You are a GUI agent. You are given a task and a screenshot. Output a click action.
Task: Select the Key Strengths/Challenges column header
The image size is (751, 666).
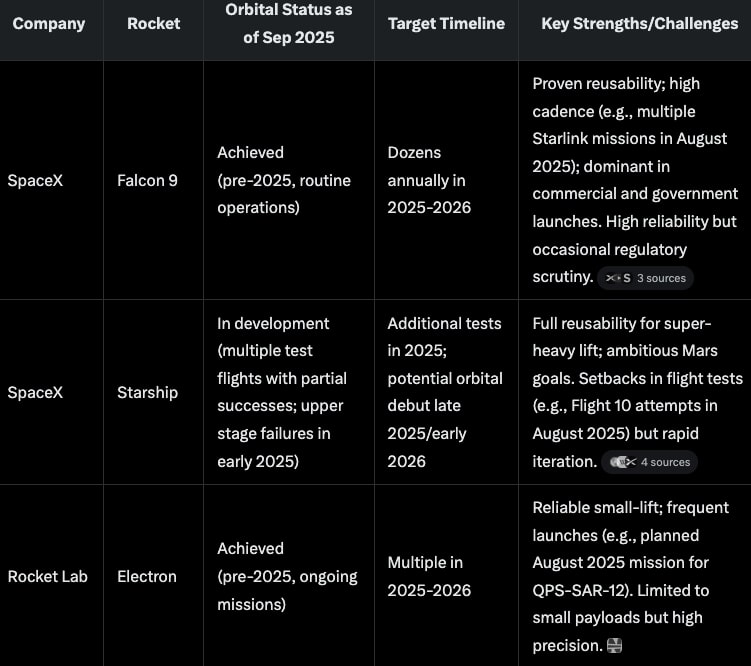(x=639, y=23)
